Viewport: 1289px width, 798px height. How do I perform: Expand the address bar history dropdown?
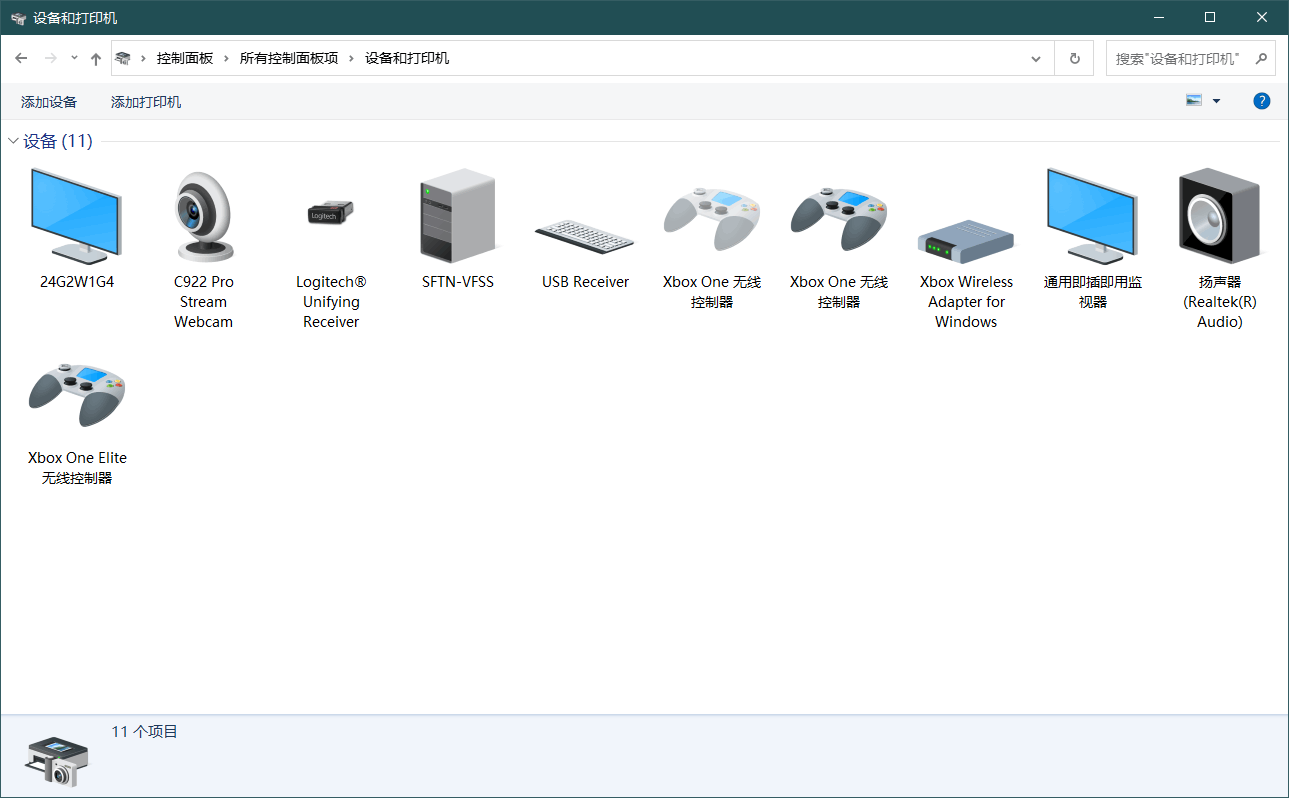[x=1036, y=58]
